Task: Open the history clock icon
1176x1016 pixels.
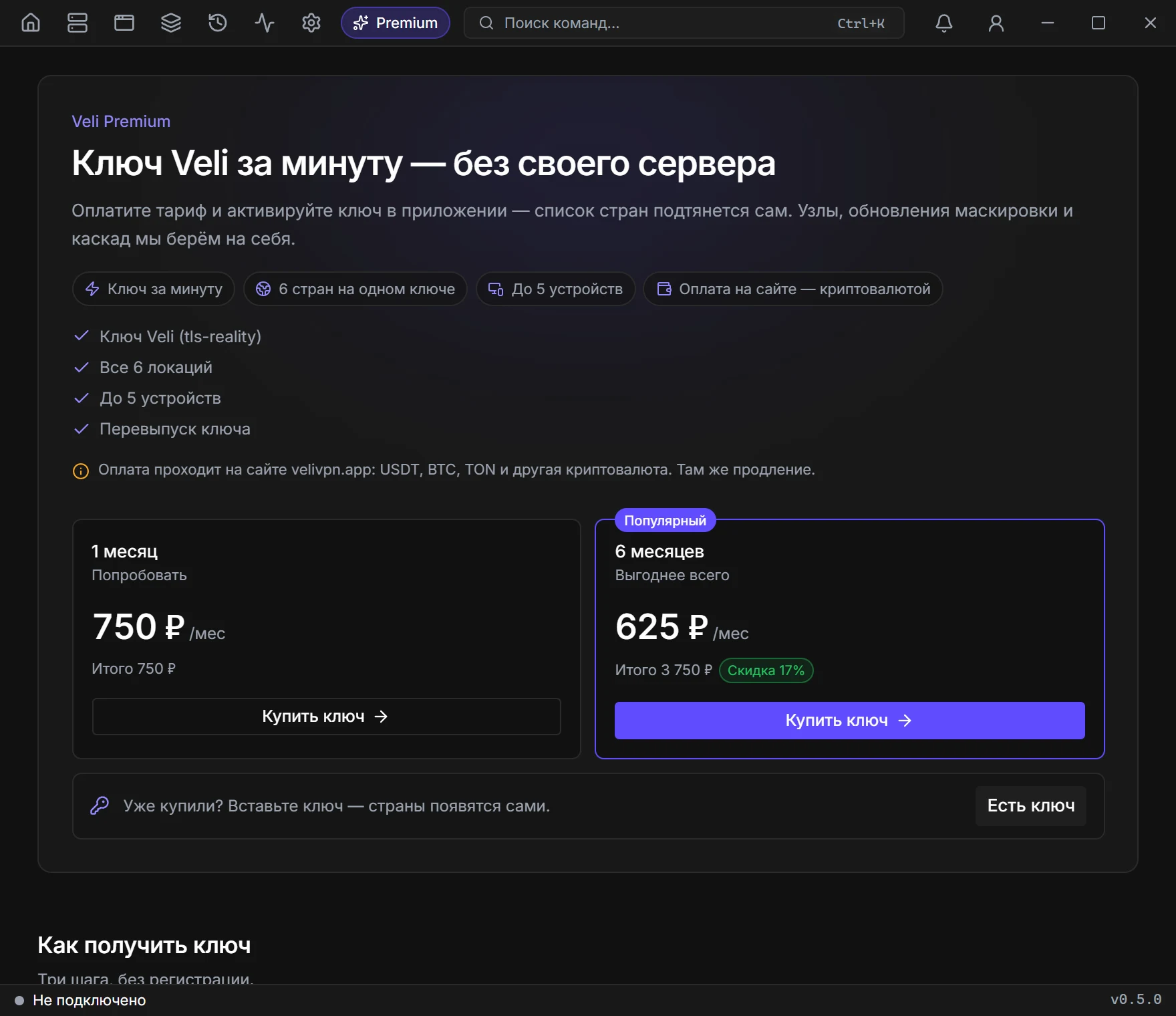Action: (x=218, y=23)
